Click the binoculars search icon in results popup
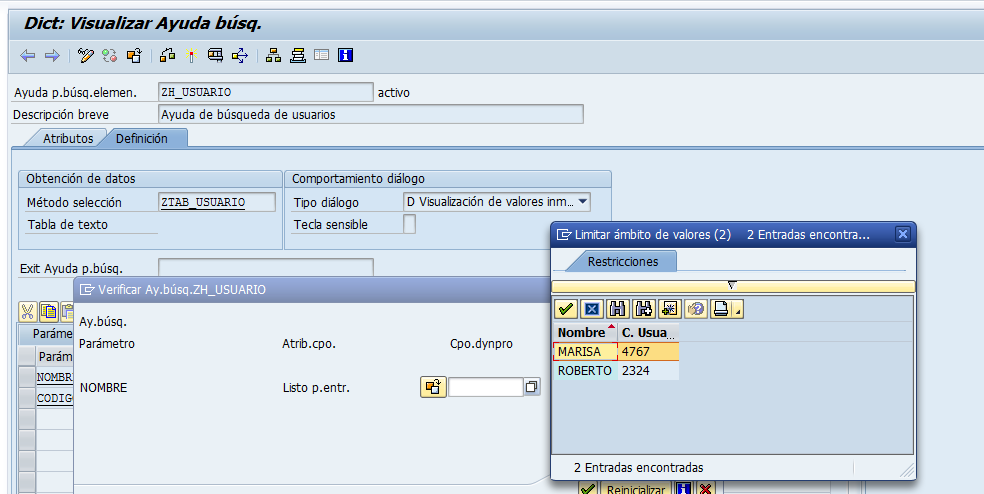This screenshot has width=984, height=494. click(x=617, y=309)
